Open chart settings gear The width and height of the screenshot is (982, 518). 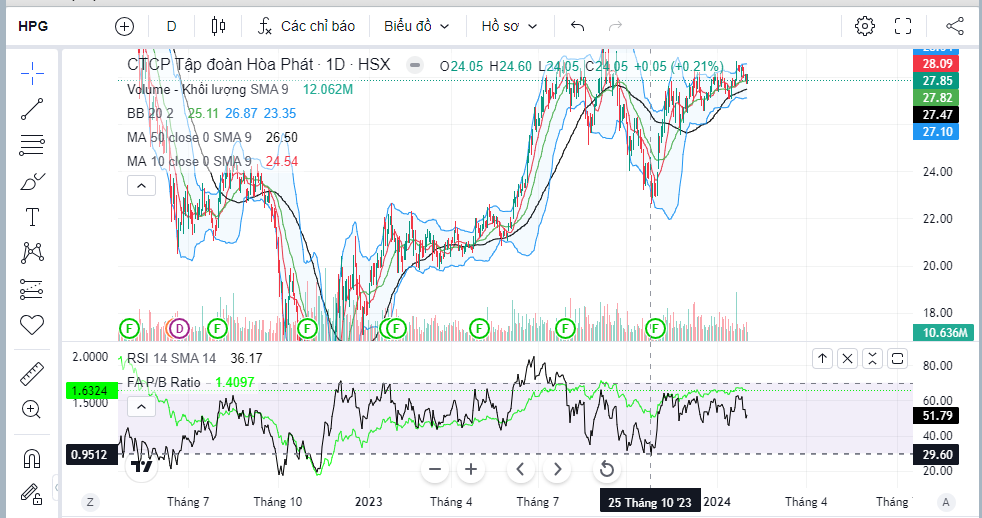coord(865,26)
